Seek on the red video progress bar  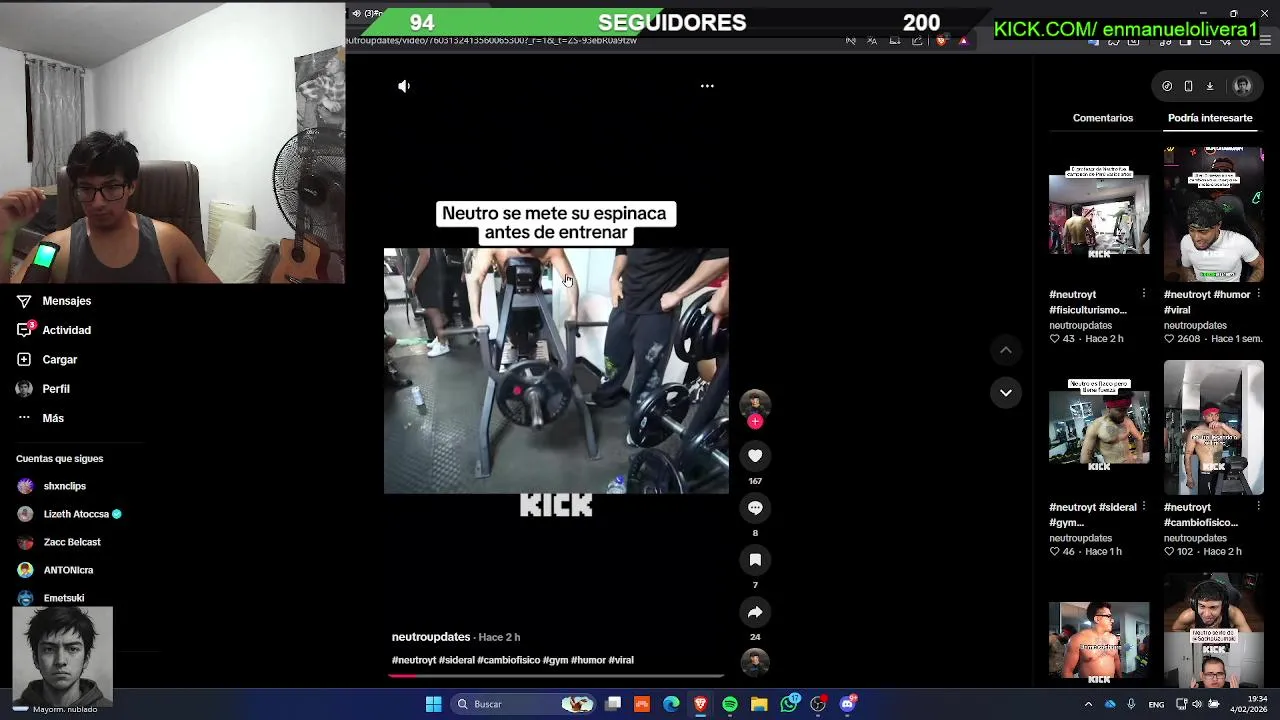pyautogui.click(x=556, y=676)
